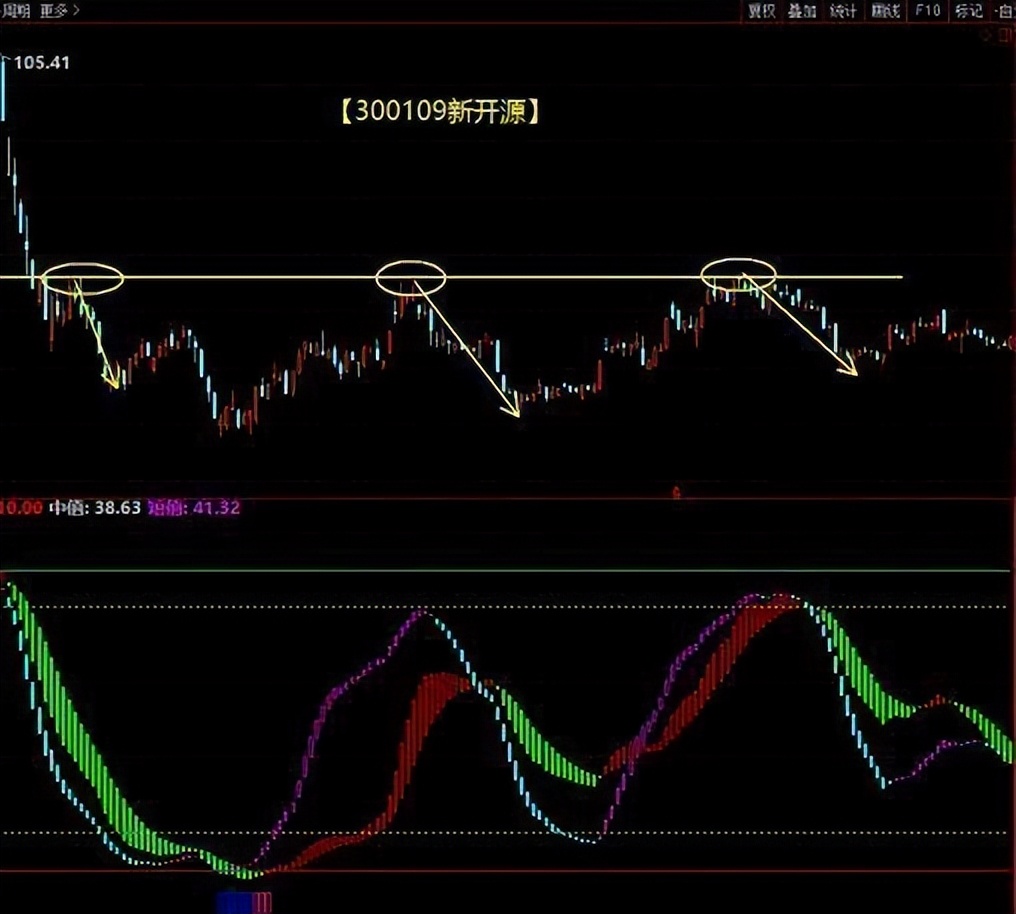
Task: Click the small red diamond icon at top right
Action: tap(987, 35)
